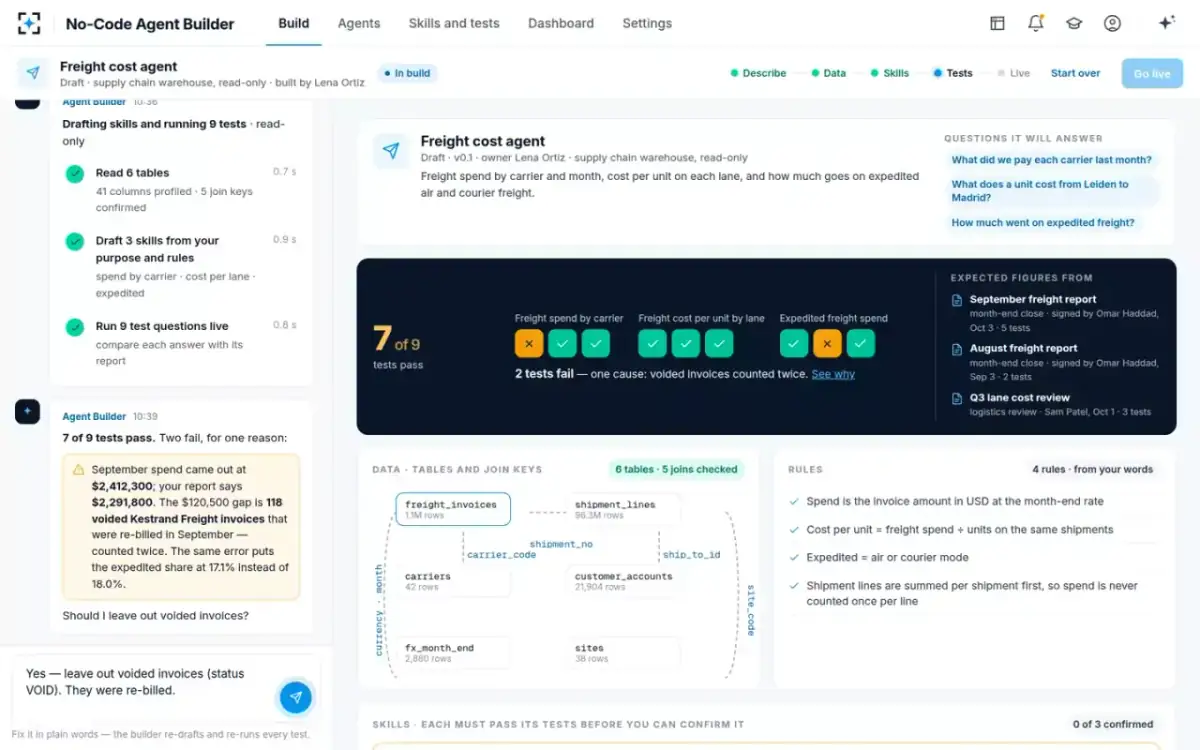The height and width of the screenshot is (750, 1200).
Task: Click the In build status badge
Action: (x=408, y=73)
